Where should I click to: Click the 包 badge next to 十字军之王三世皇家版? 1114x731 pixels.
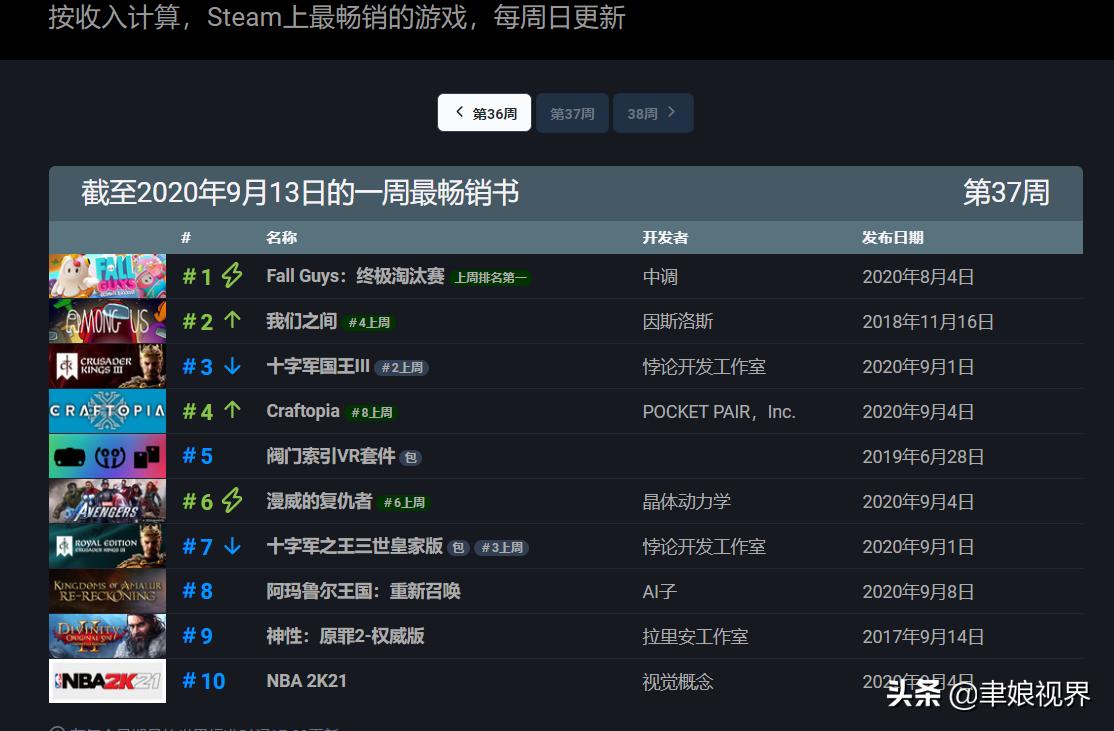(456, 547)
